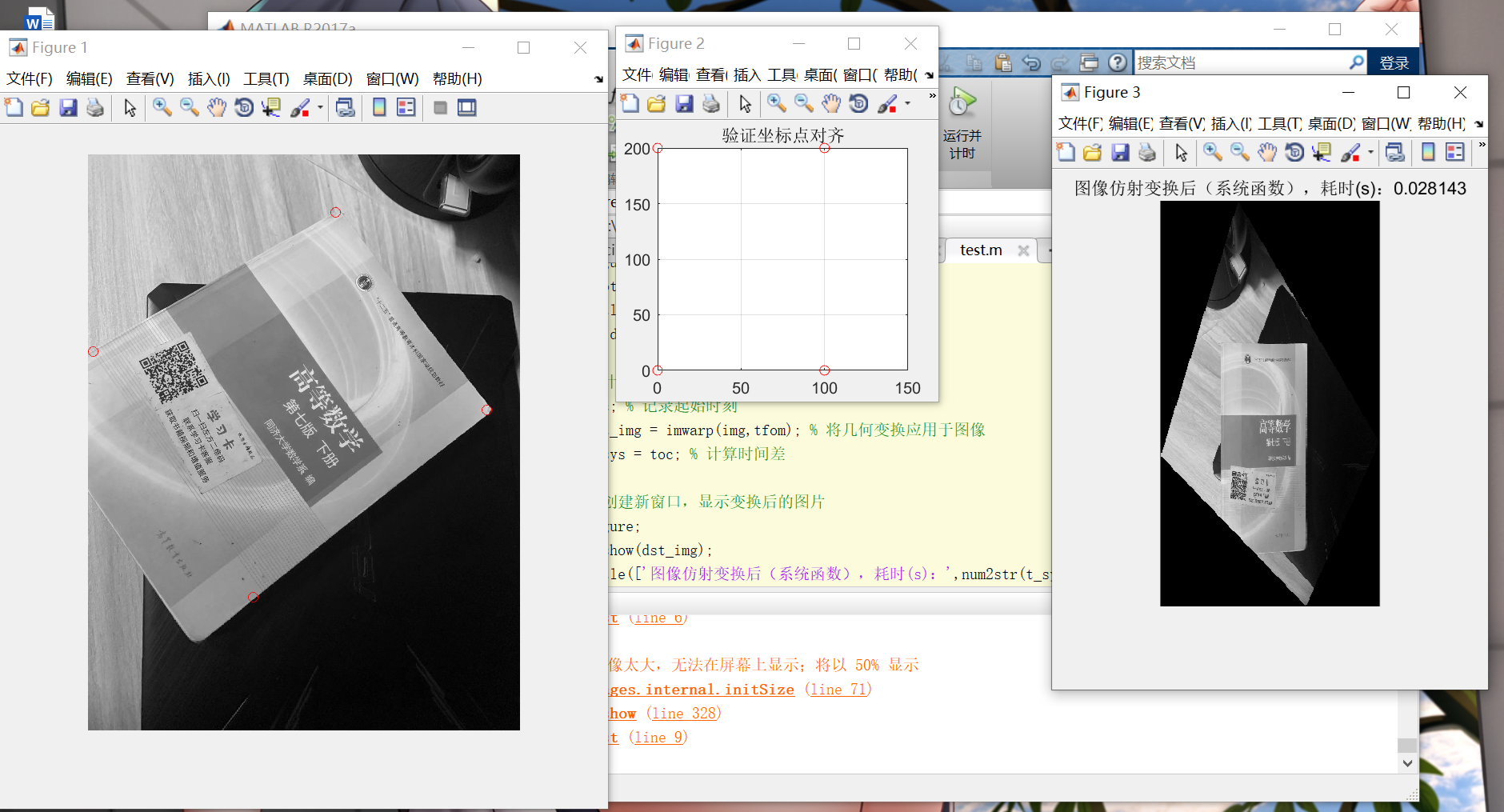The width and height of the screenshot is (1504, 812).
Task: Open the 插入(I) menu in Figure 1
Action: click(x=207, y=78)
